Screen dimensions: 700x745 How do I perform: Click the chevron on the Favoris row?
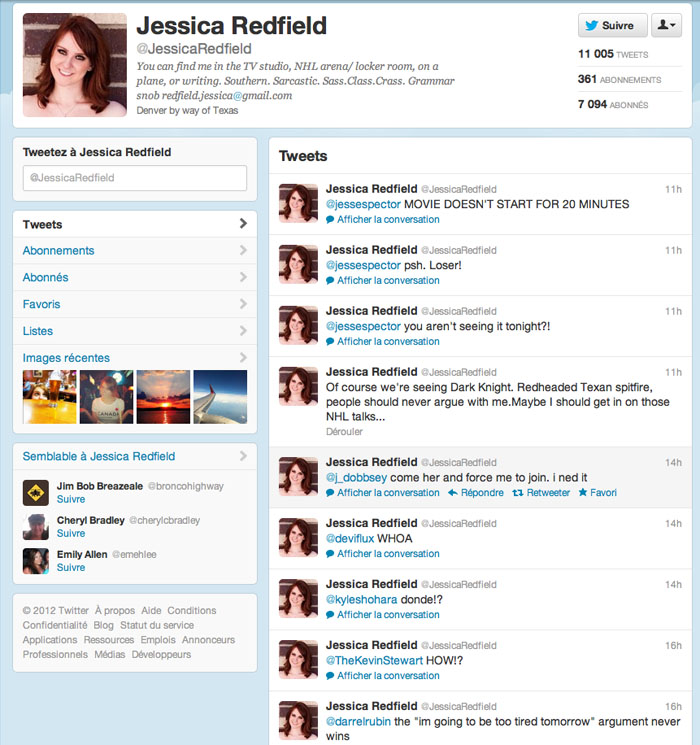tap(243, 304)
